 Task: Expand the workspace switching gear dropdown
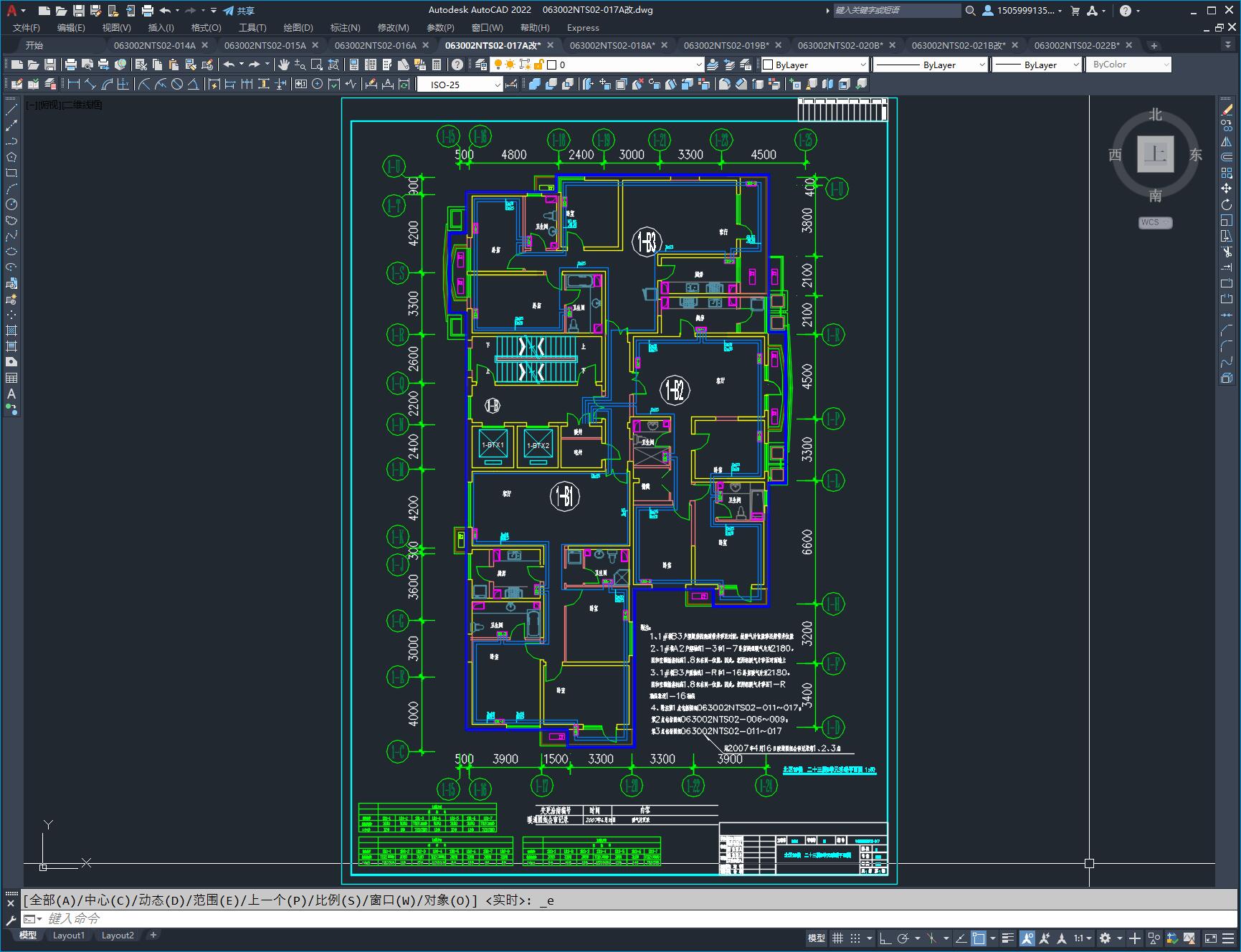[x=1118, y=938]
